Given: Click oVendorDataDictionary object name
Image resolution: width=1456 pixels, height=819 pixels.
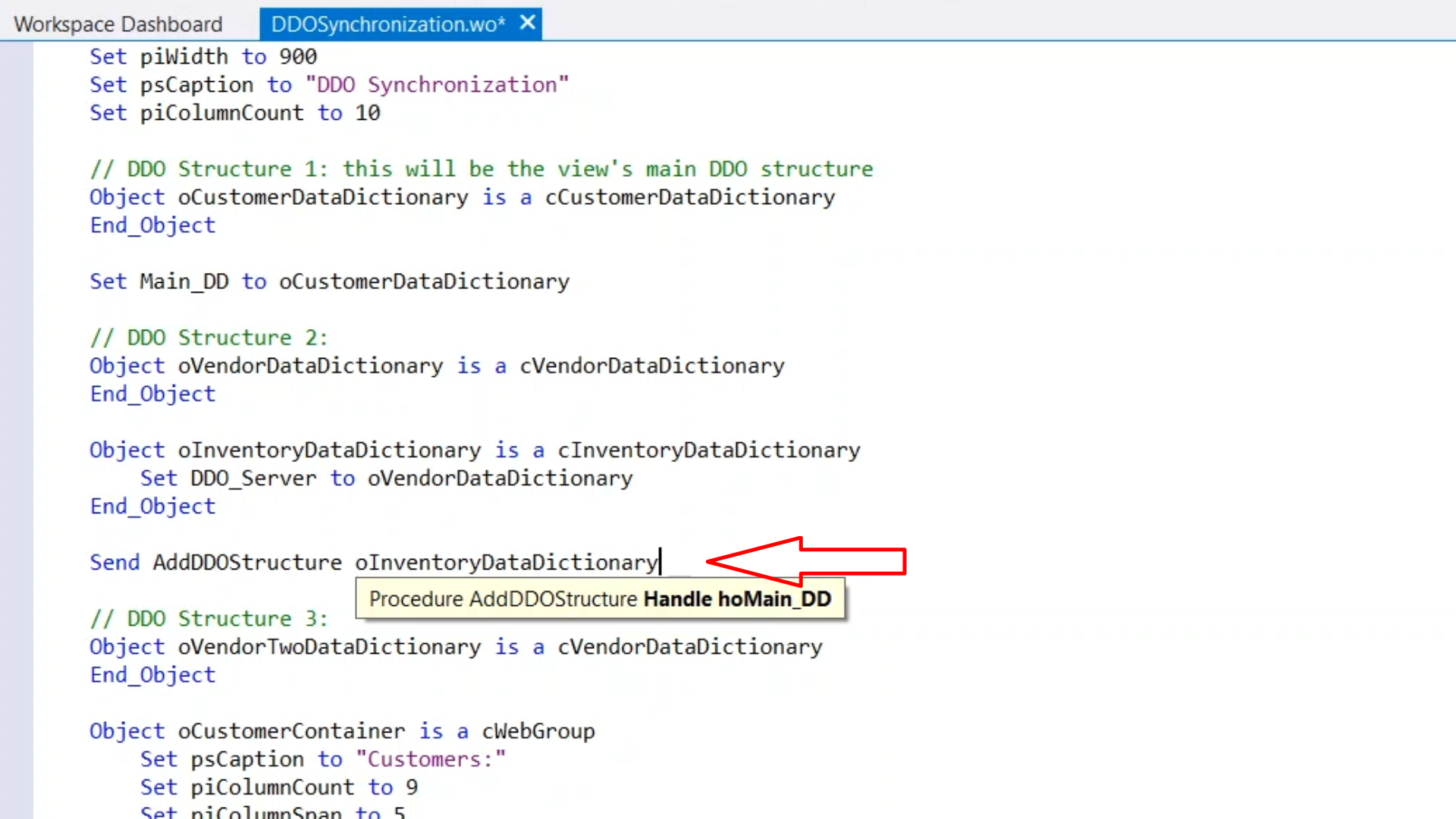Looking at the screenshot, I should [x=310, y=366].
